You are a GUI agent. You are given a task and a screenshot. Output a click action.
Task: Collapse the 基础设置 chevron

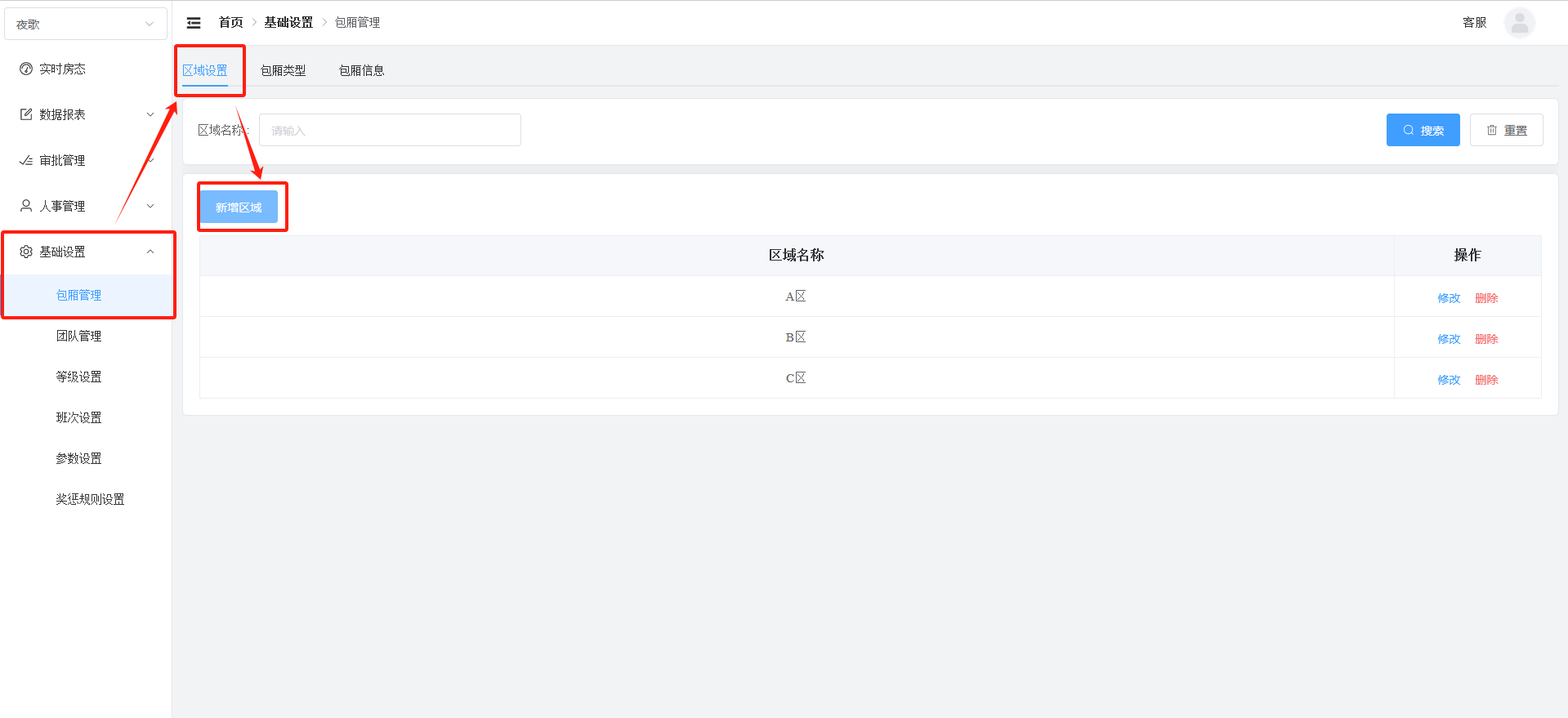tap(150, 252)
